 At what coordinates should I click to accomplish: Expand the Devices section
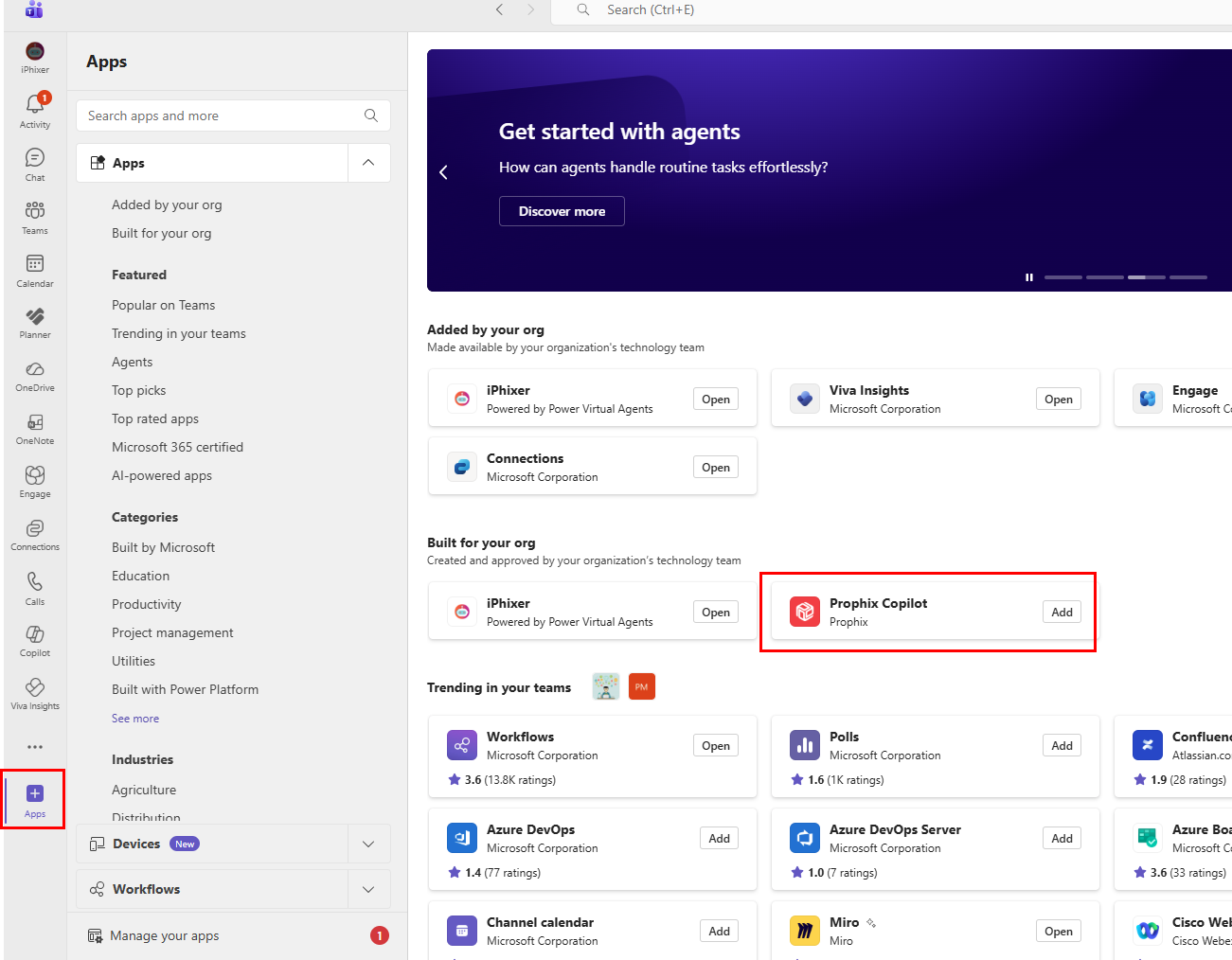click(368, 844)
